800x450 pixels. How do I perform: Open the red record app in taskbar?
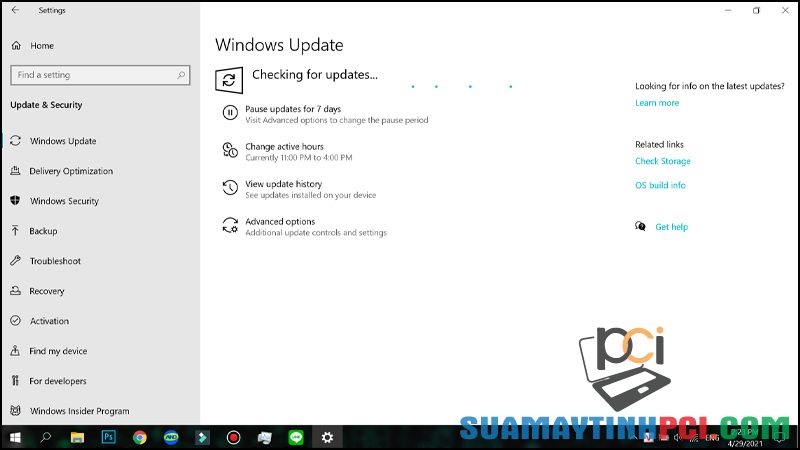point(234,438)
